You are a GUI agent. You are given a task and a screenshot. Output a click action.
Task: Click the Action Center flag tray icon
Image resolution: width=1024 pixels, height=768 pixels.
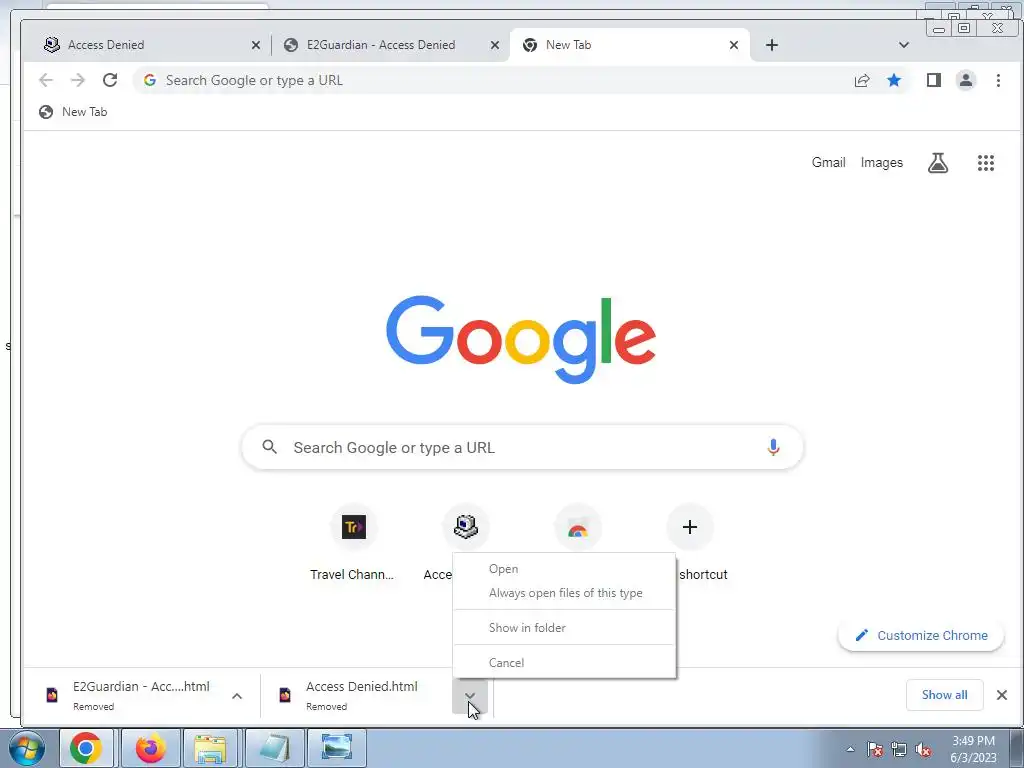pyautogui.click(x=874, y=750)
